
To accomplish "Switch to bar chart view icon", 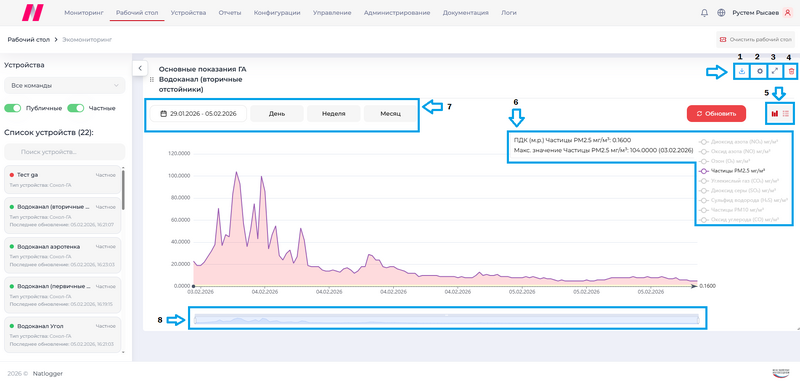I will [x=774, y=114].
